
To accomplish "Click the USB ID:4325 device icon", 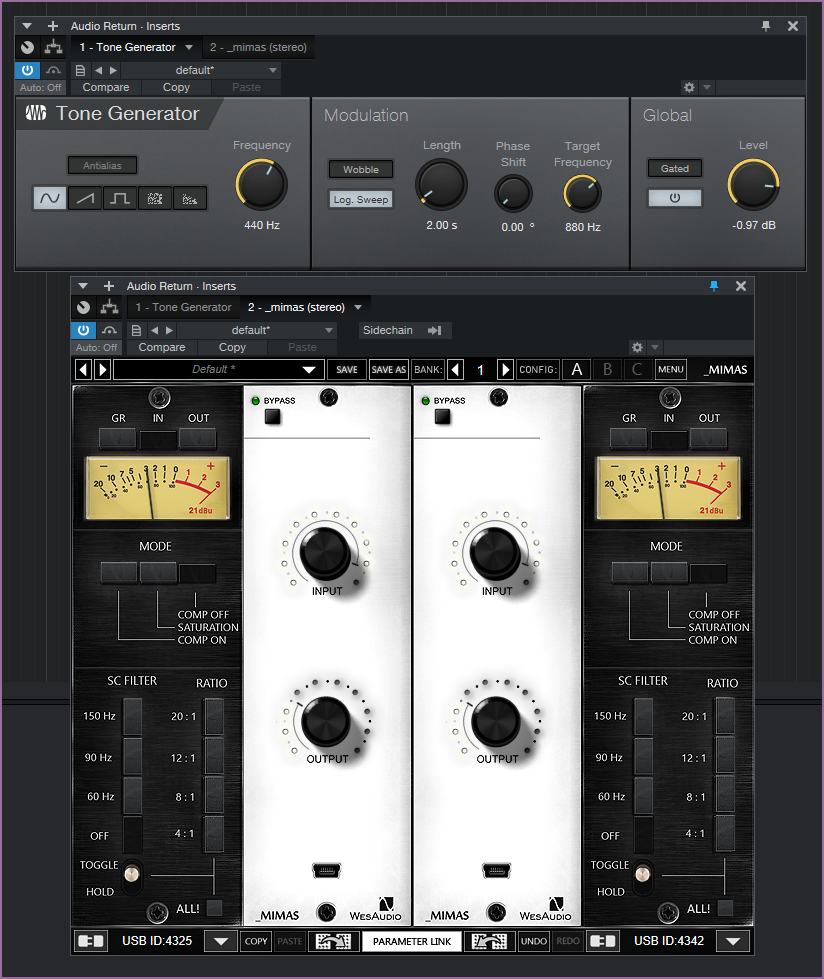I will (x=91, y=941).
